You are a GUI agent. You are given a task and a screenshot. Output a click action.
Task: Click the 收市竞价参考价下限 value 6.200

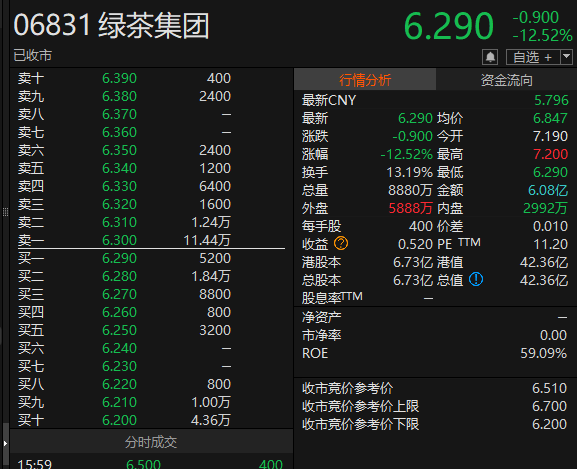click(x=549, y=424)
